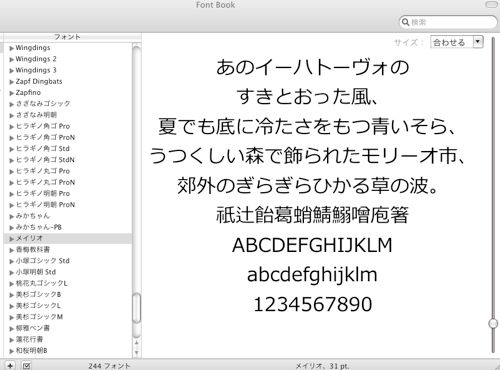The image size is (500, 370).
Task: Click the すきとおった風 preview line
Action: pos(307,97)
